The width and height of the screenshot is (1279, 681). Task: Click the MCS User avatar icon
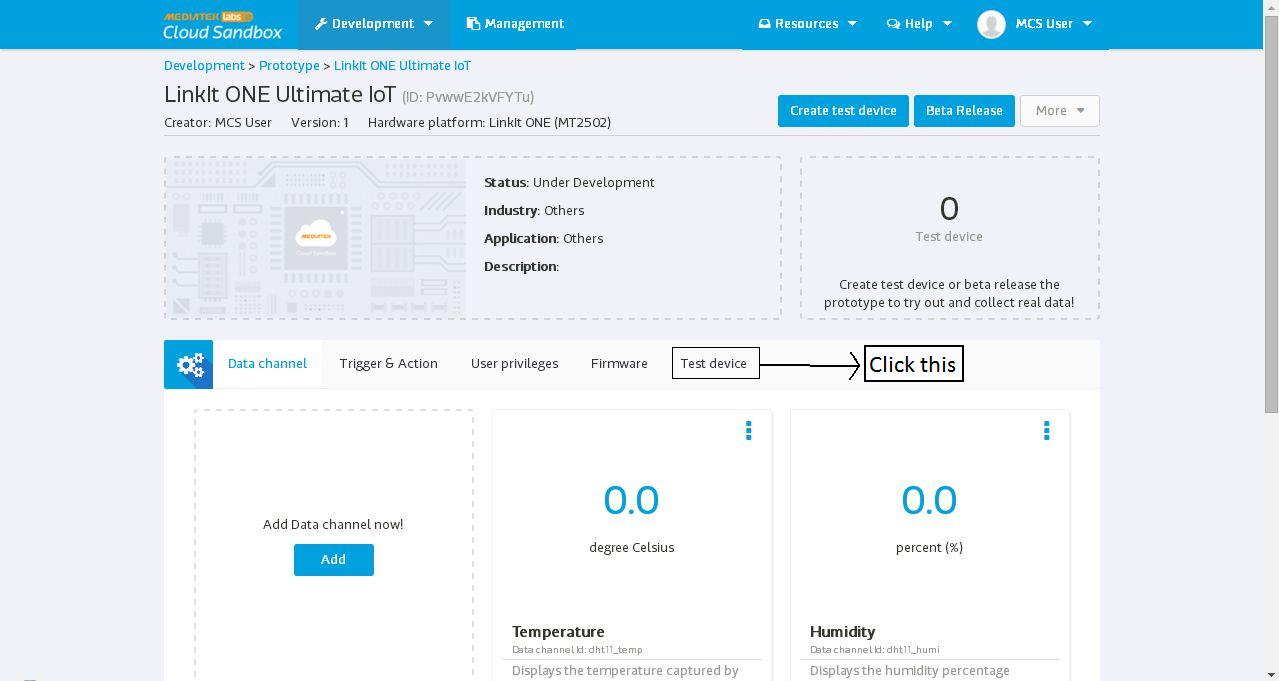click(991, 24)
